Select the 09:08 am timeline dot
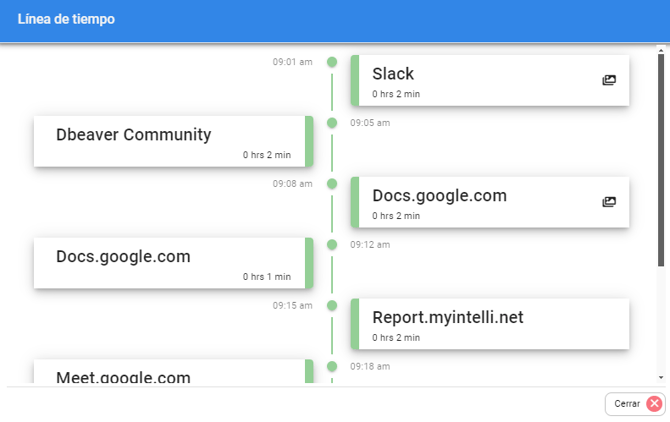The width and height of the screenshot is (670, 422). 332,184
